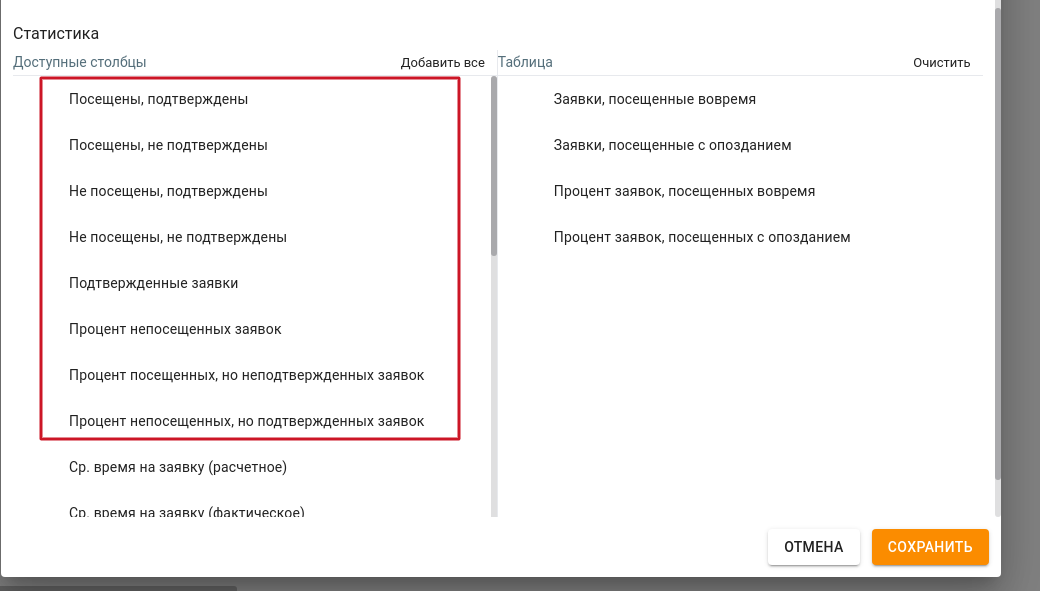Add the 'Подтвержденные заявки' column

pyautogui.click(x=153, y=283)
